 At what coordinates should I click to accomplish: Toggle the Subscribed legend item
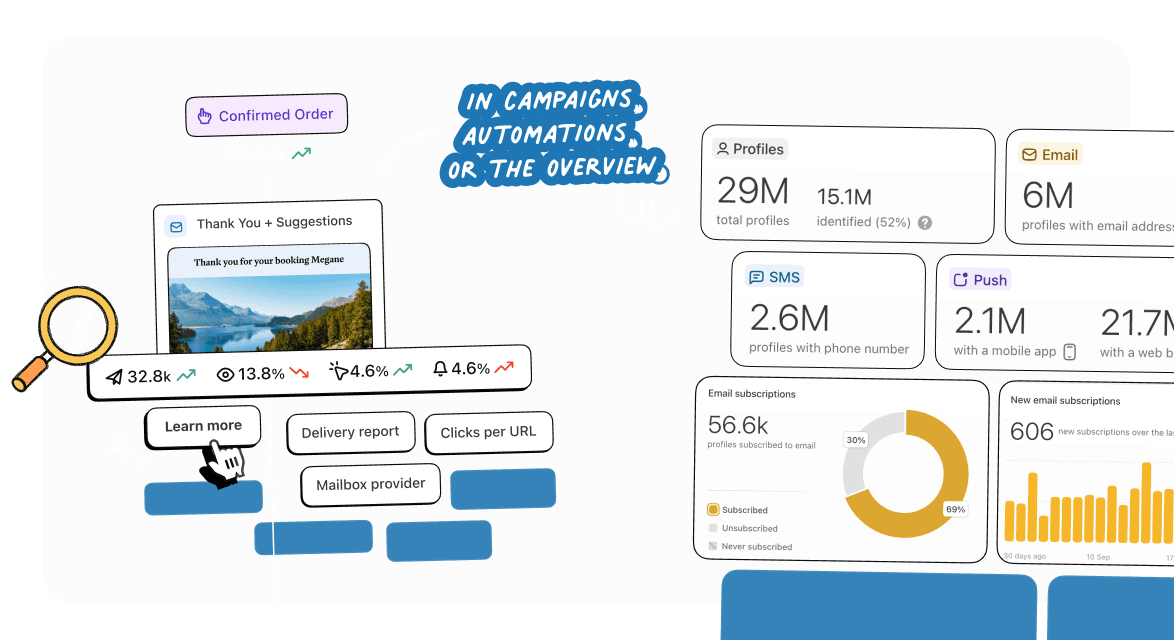(738, 510)
